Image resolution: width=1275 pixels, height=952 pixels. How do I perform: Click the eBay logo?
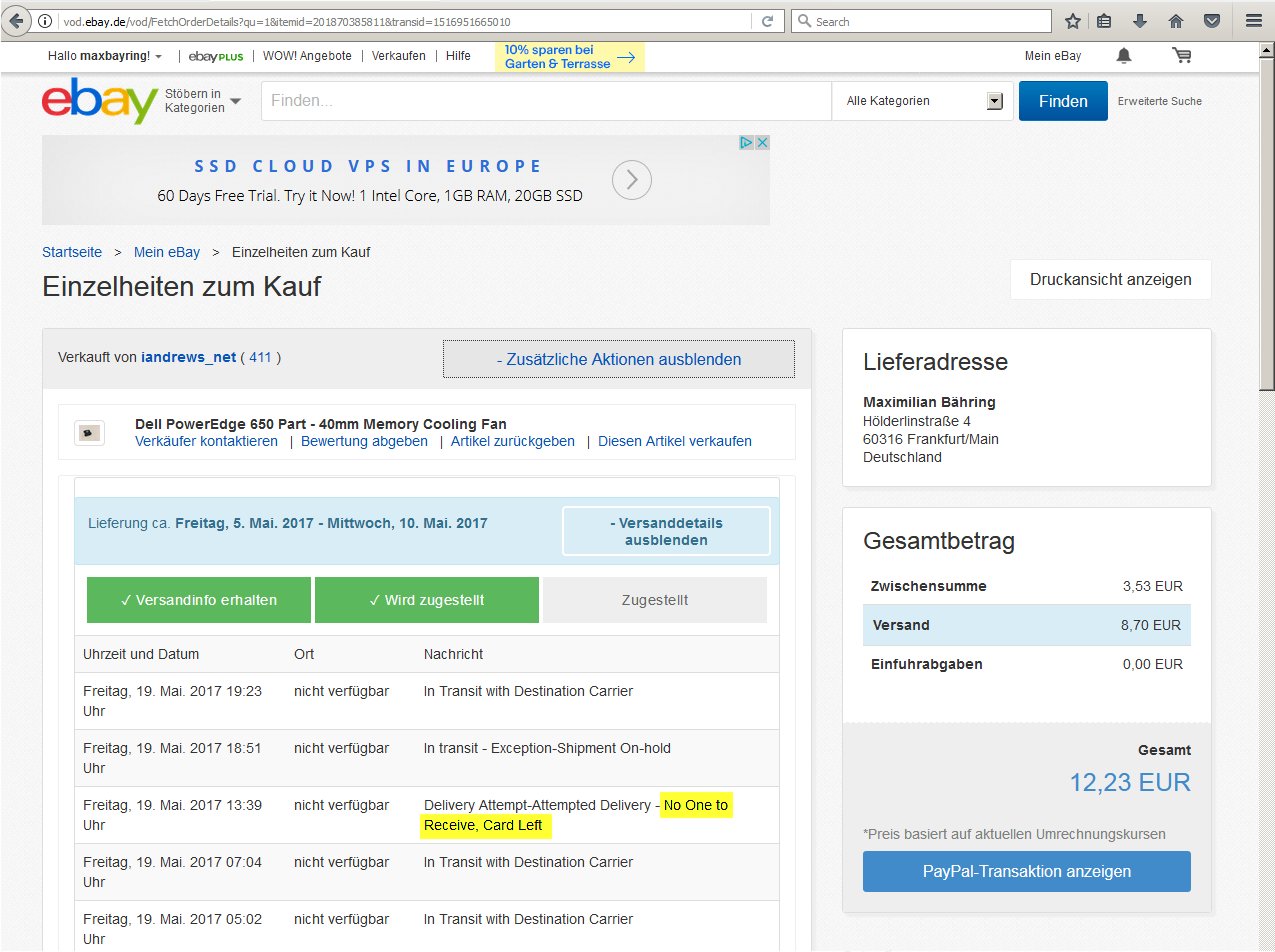tap(99, 101)
